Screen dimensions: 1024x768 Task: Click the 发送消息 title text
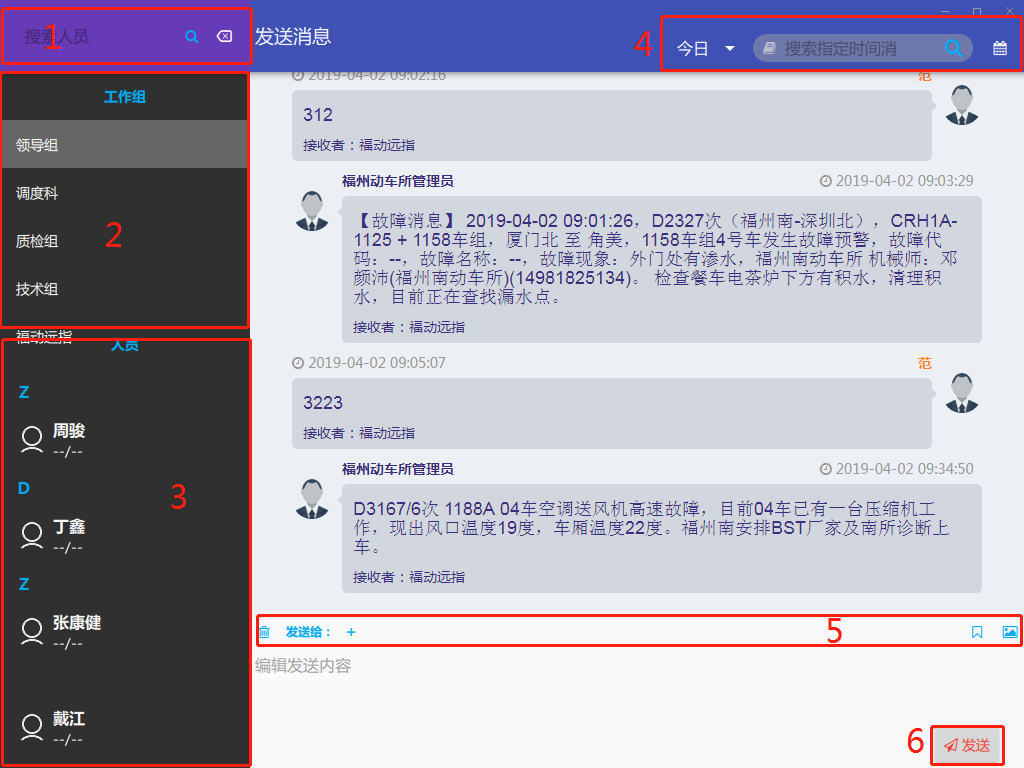pos(293,37)
